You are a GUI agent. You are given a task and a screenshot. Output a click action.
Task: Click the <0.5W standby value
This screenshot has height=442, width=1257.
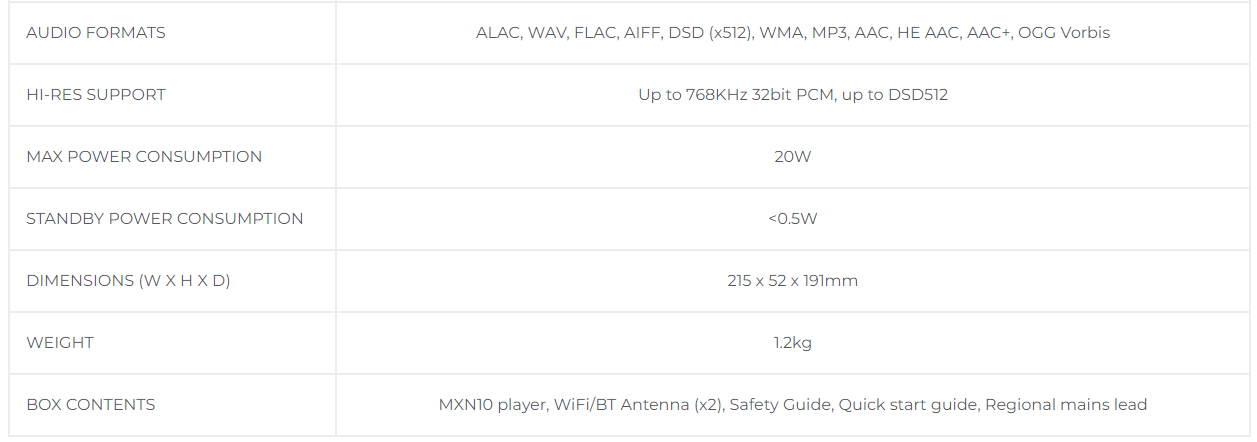(793, 219)
